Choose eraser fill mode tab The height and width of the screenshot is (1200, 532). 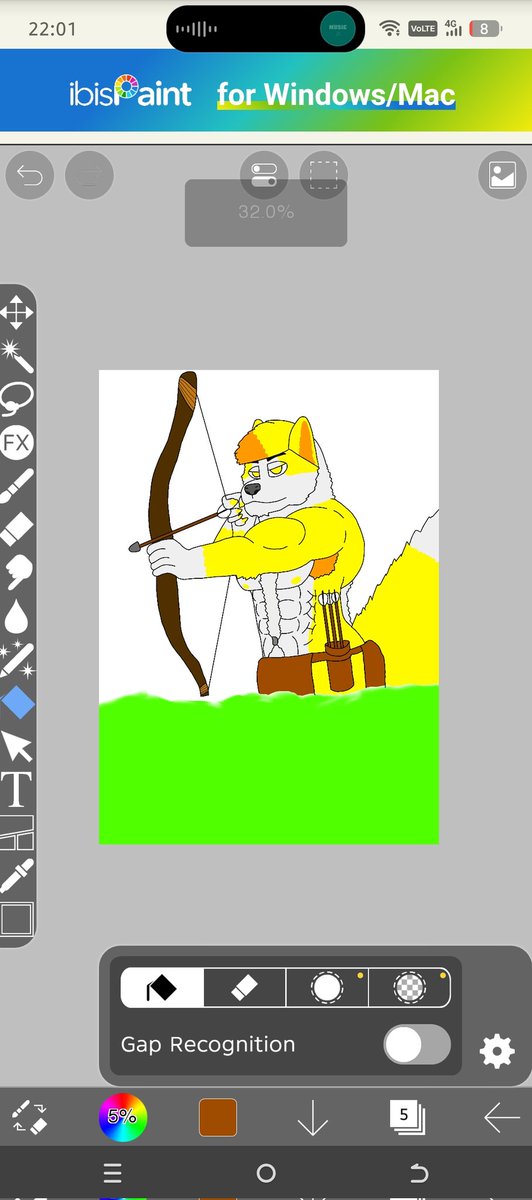[x=245, y=988]
